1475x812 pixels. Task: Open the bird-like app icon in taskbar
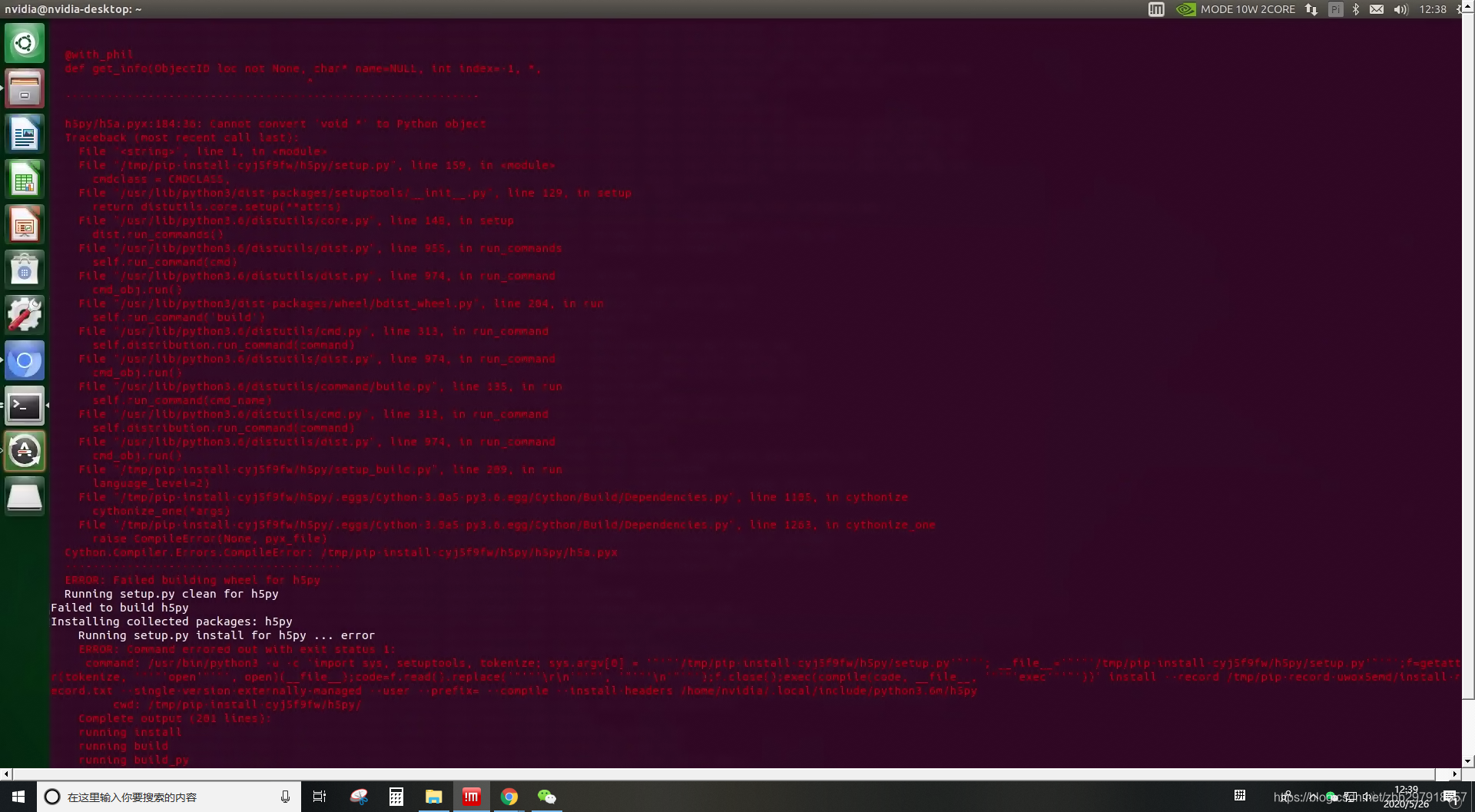(x=359, y=797)
